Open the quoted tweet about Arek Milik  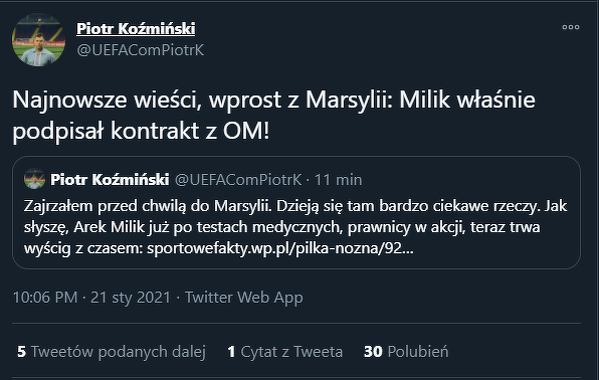coord(296,213)
